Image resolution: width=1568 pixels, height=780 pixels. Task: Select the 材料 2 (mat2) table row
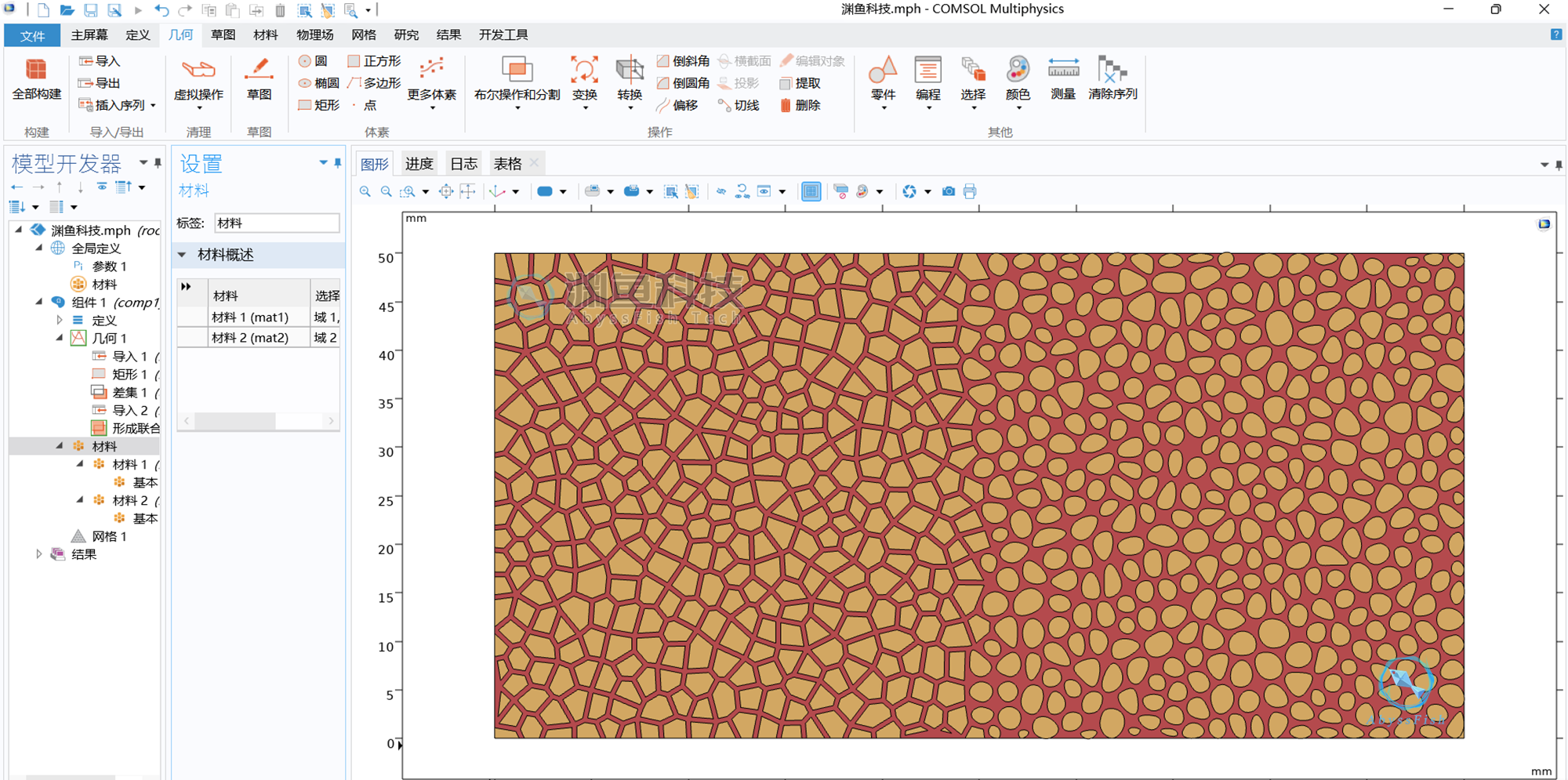(x=259, y=338)
